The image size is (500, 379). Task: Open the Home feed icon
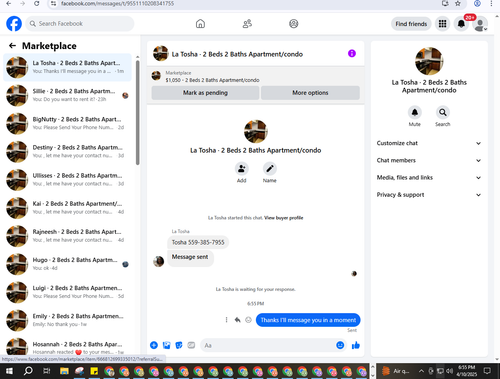point(200,24)
